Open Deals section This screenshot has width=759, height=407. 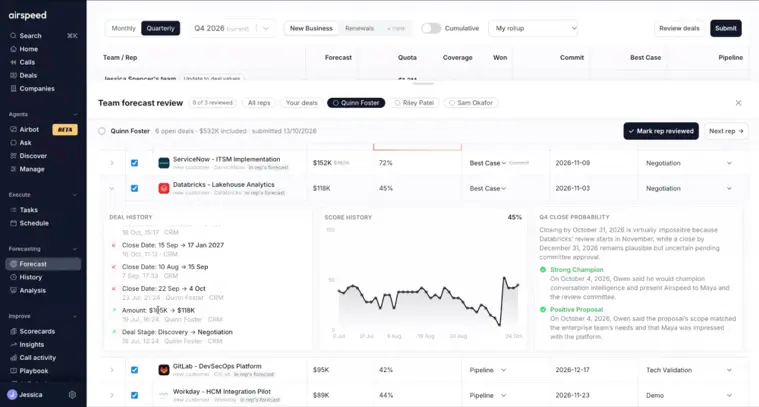28,75
